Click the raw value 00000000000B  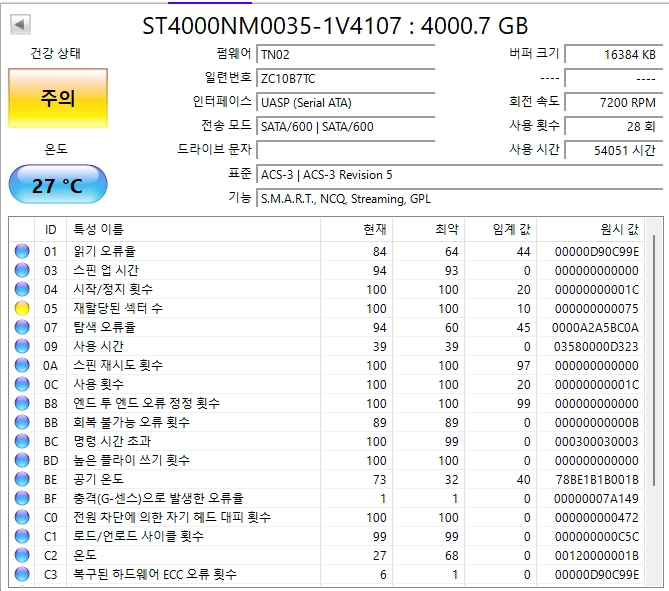[x=596, y=422]
